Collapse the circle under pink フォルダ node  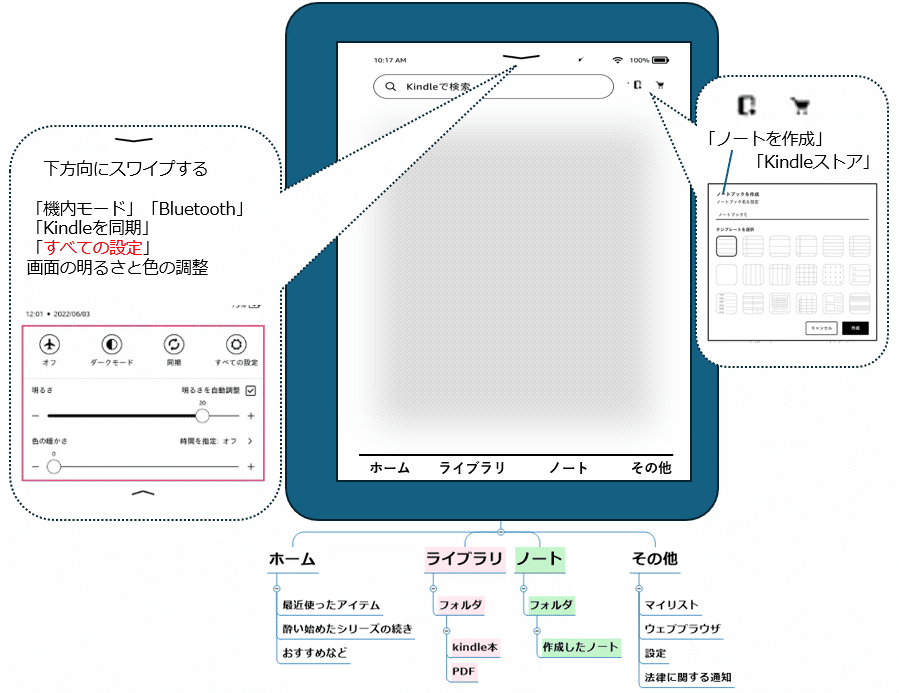coord(447,631)
